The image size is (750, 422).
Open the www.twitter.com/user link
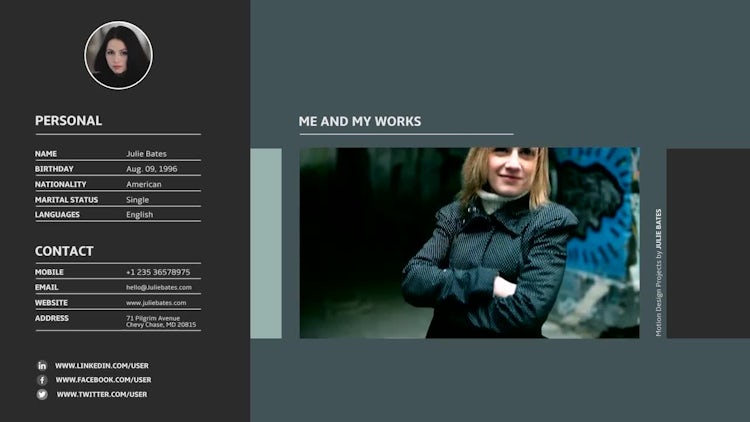click(101, 394)
